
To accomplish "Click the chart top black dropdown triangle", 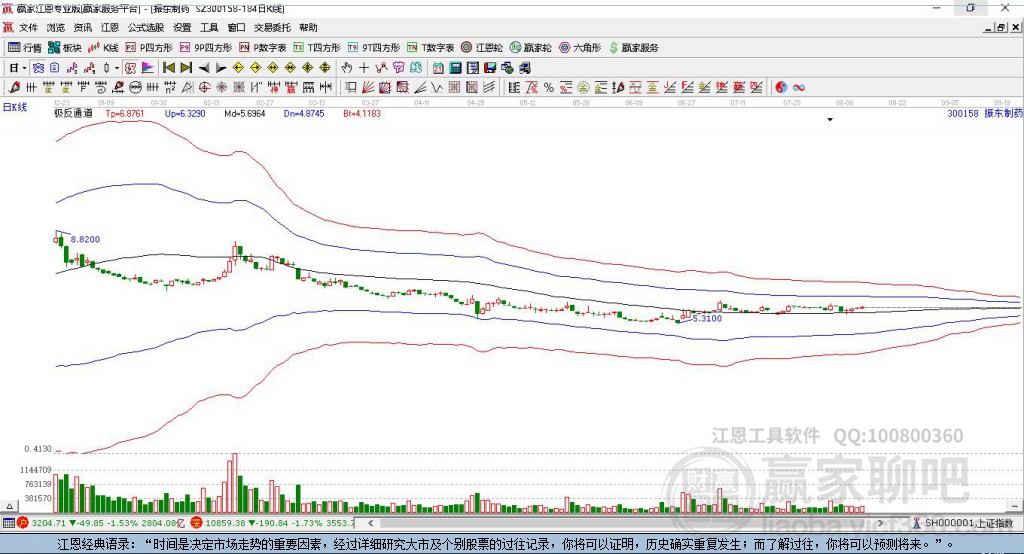I will pyautogui.click(x=830, y=120).
